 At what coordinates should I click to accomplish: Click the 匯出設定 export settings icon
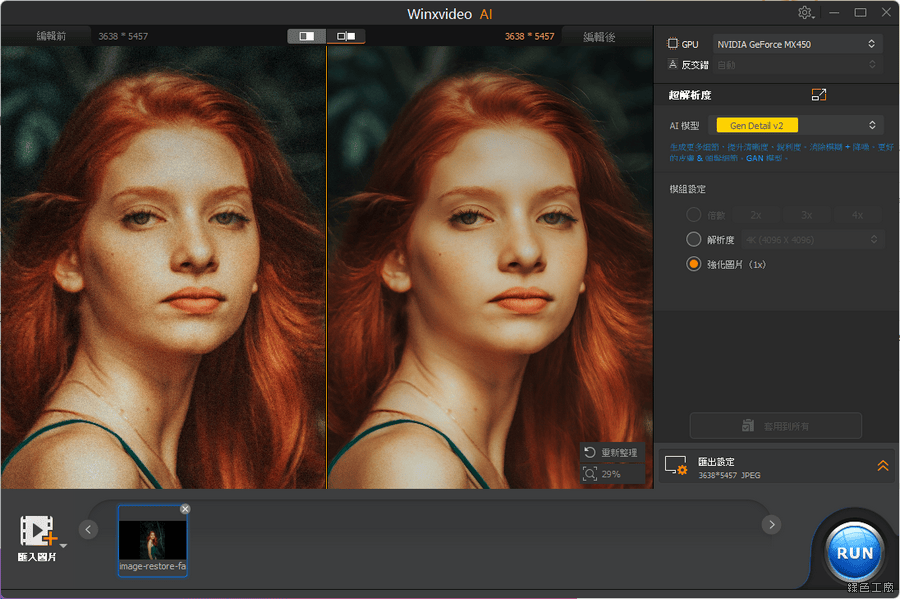676,466
